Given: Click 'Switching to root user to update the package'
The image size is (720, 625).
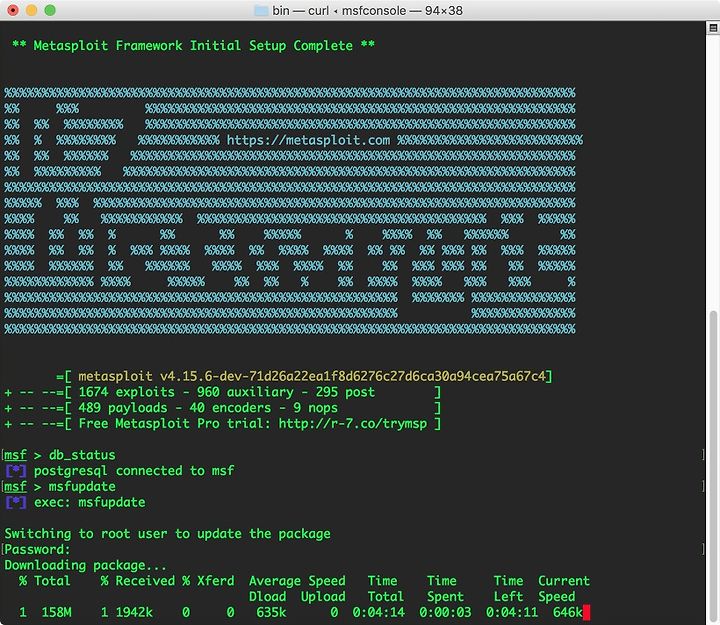Looking at the screenshot, I should coord(168,534).
